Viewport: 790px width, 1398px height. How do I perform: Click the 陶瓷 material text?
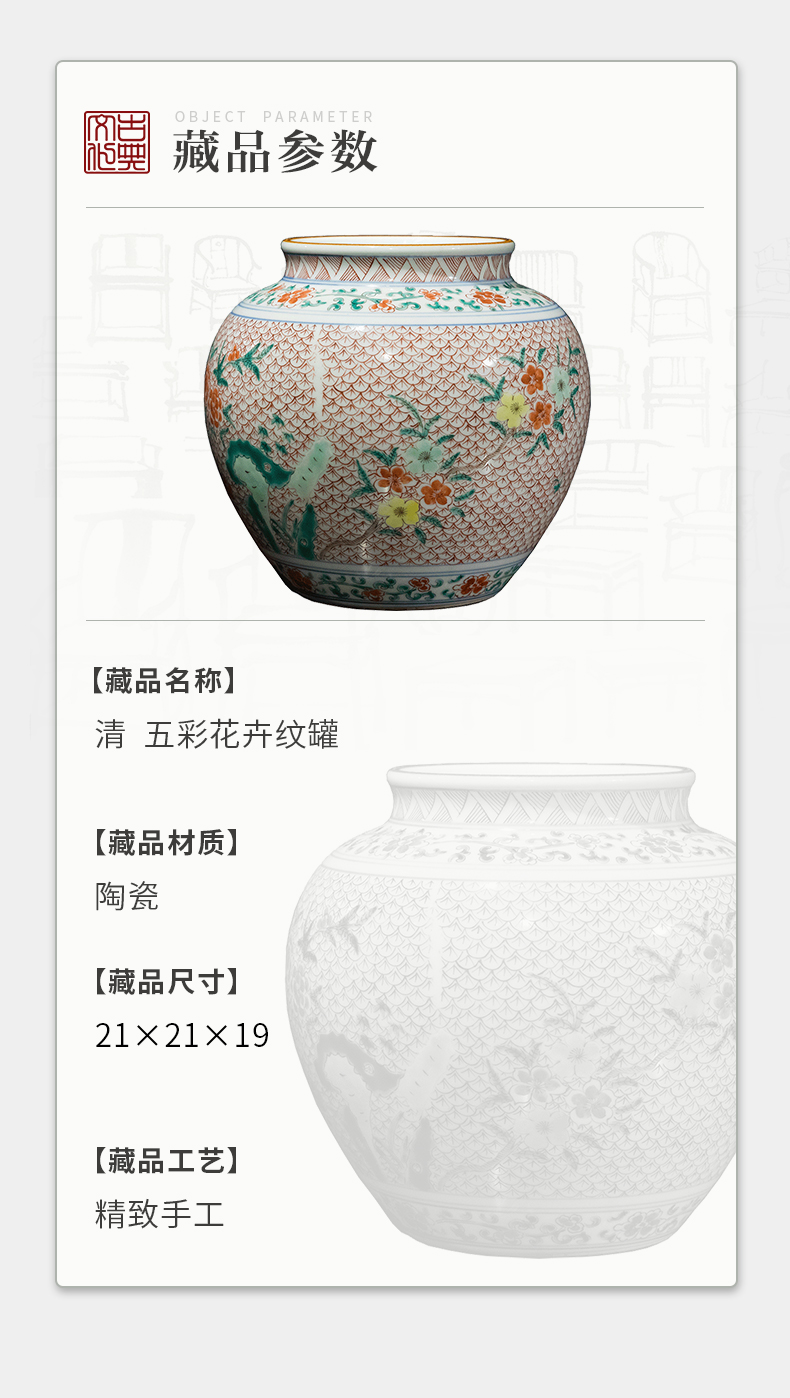coord(127,896)
